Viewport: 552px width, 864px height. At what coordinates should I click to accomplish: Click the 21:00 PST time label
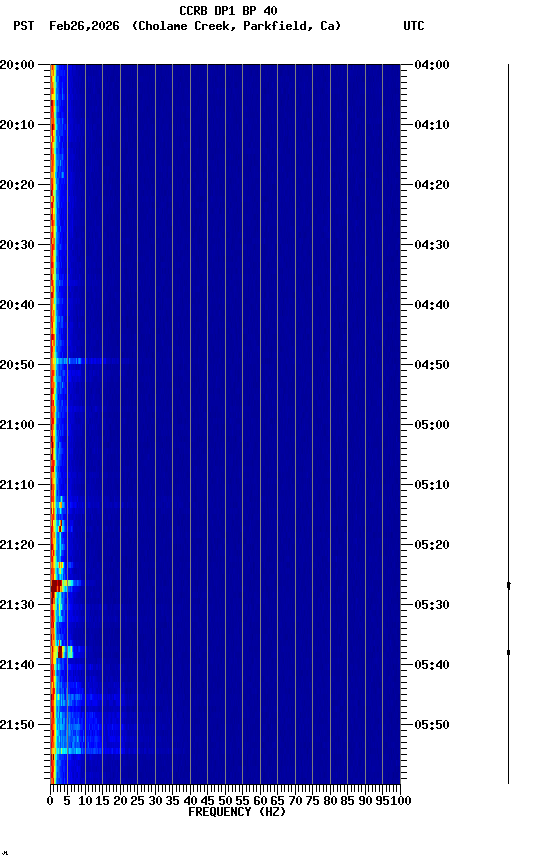17,425
